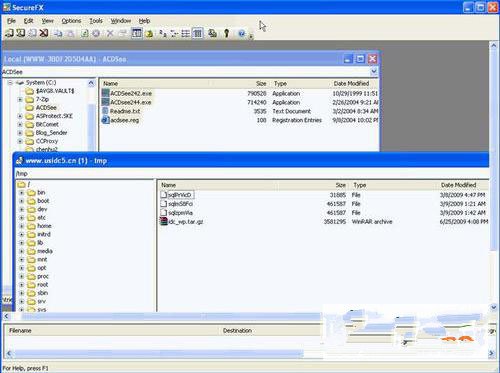The width and height of the screenshot is (500, 373).
Task: Click the transfer queue scroll left arrow
Action: click(x=8, y=353)
